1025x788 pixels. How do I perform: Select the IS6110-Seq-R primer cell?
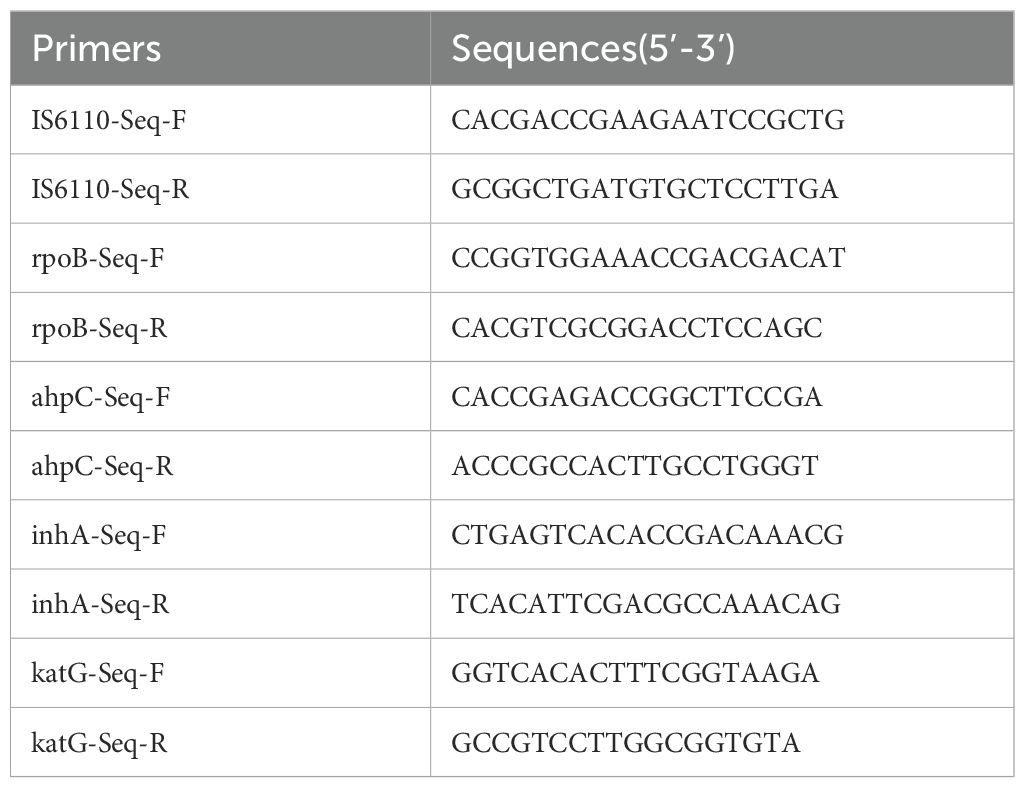tap(220, 189)
